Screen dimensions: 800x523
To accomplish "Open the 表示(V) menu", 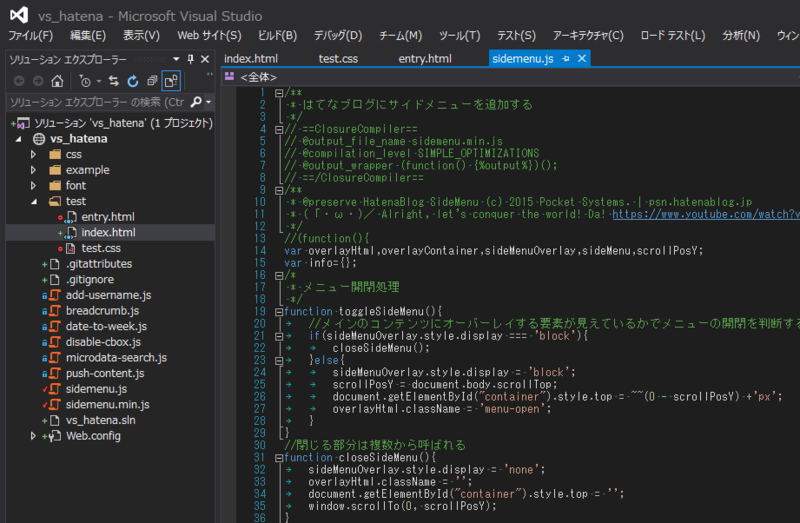I will pos(141,35).
